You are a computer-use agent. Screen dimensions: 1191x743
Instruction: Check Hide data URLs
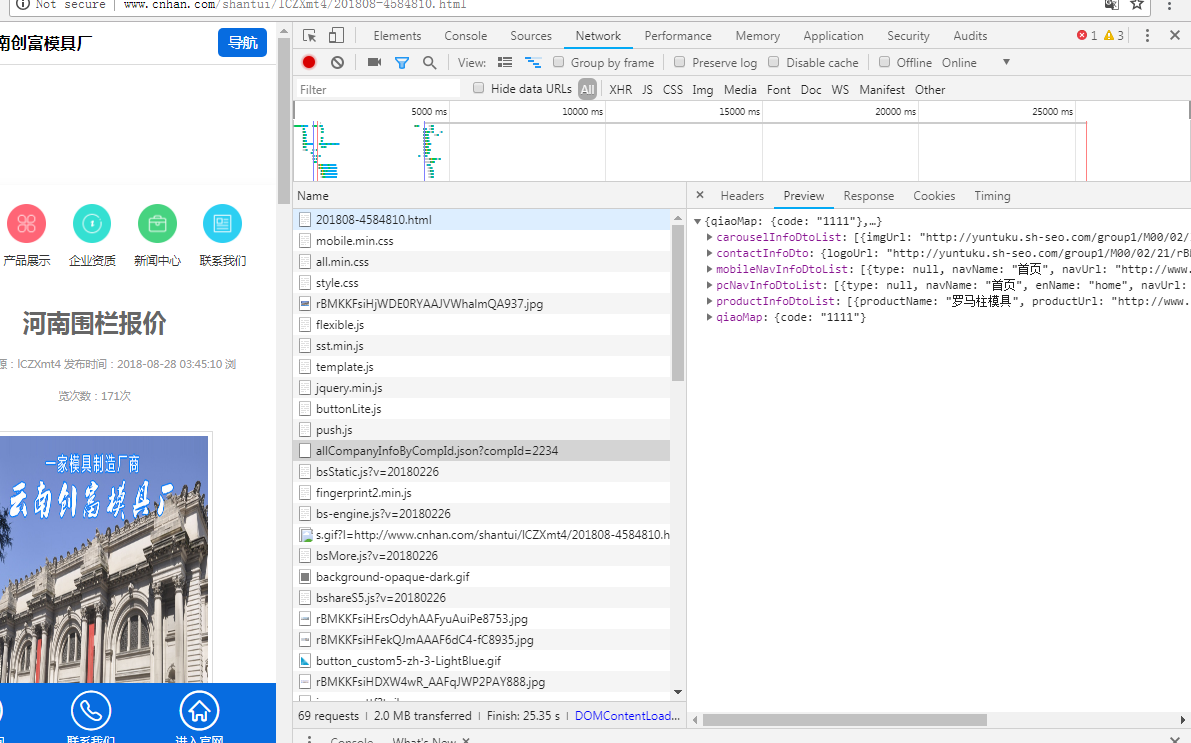479,89
